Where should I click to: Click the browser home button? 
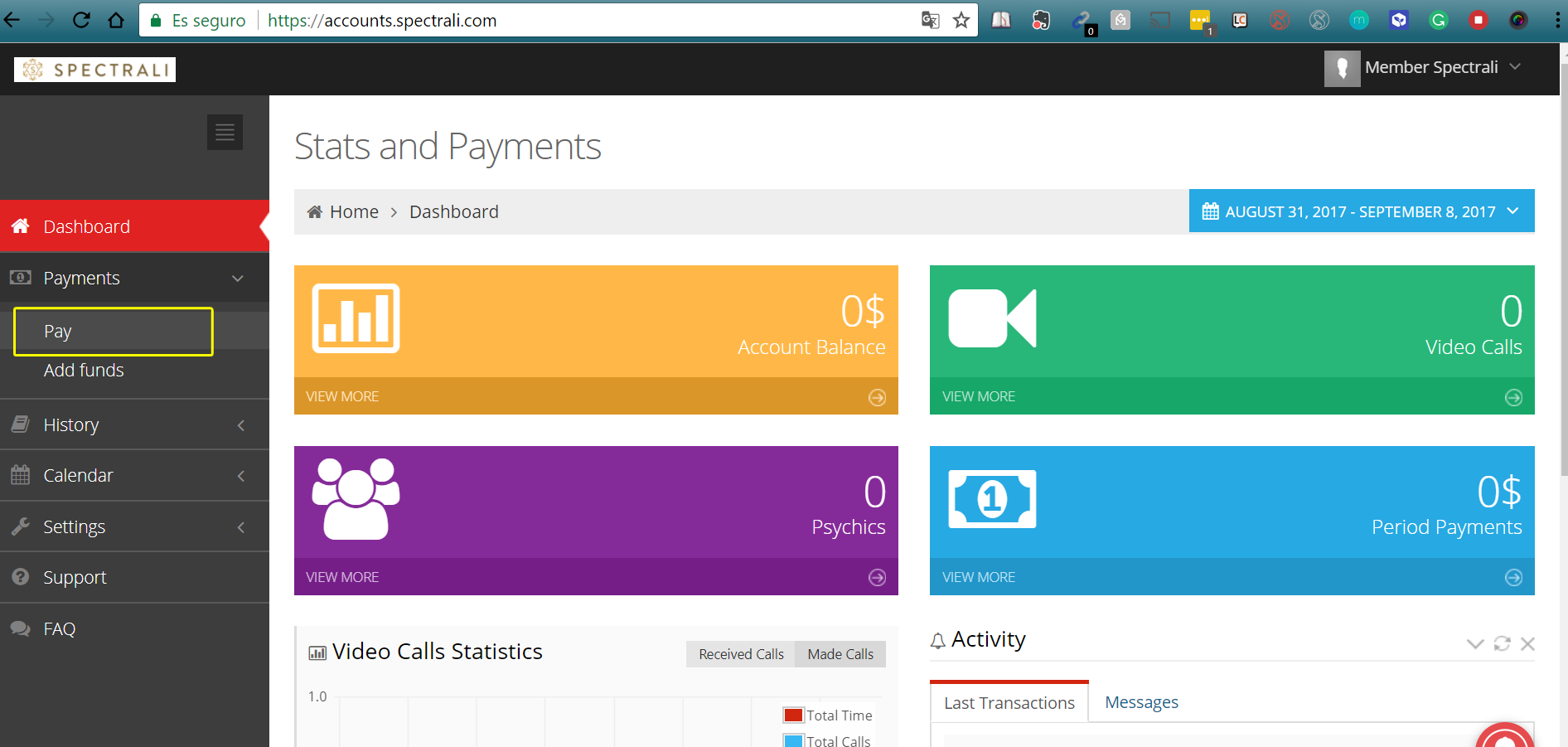tap(116, 21)
